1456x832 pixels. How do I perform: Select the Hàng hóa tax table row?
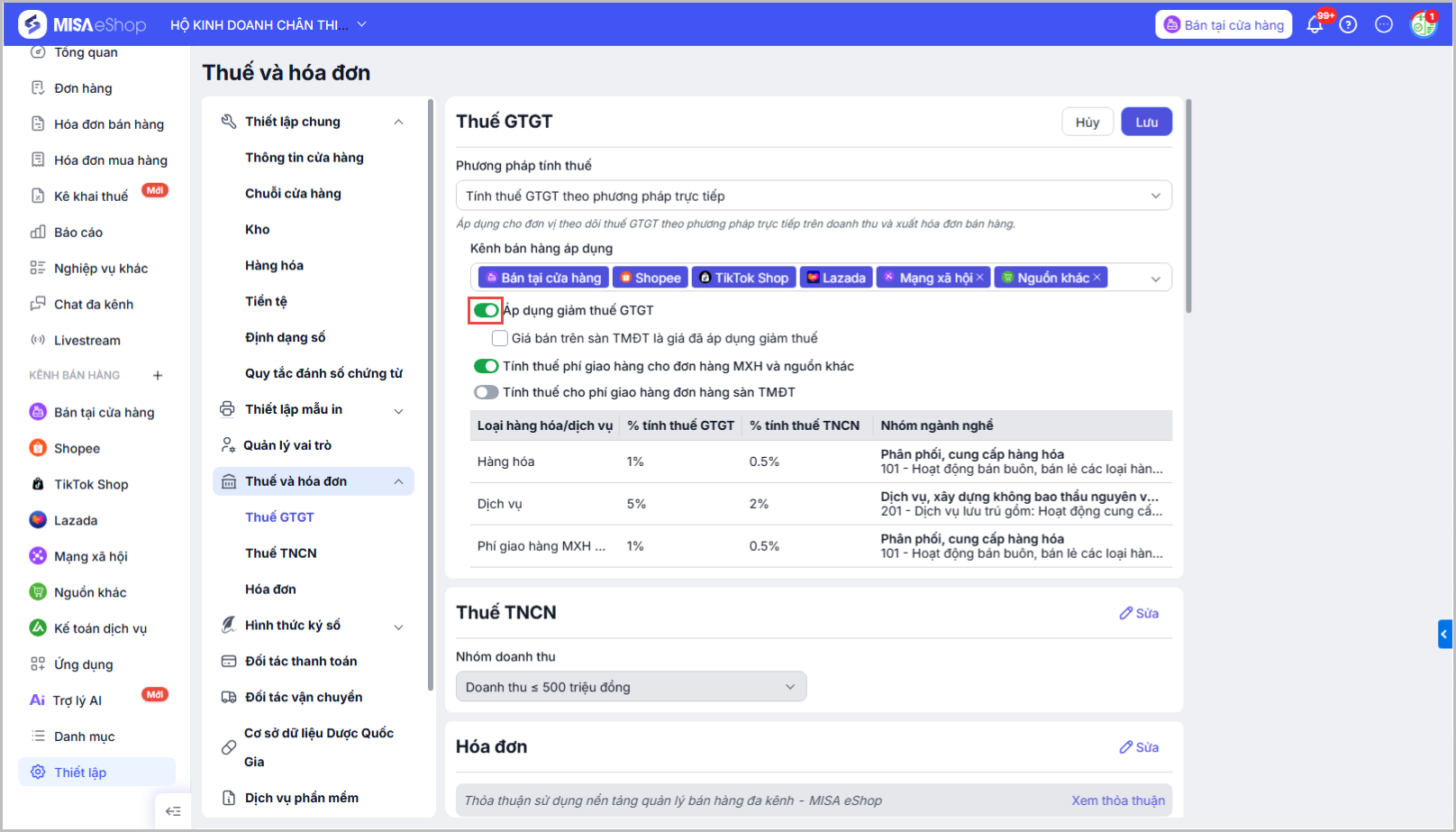pos(821,462)
